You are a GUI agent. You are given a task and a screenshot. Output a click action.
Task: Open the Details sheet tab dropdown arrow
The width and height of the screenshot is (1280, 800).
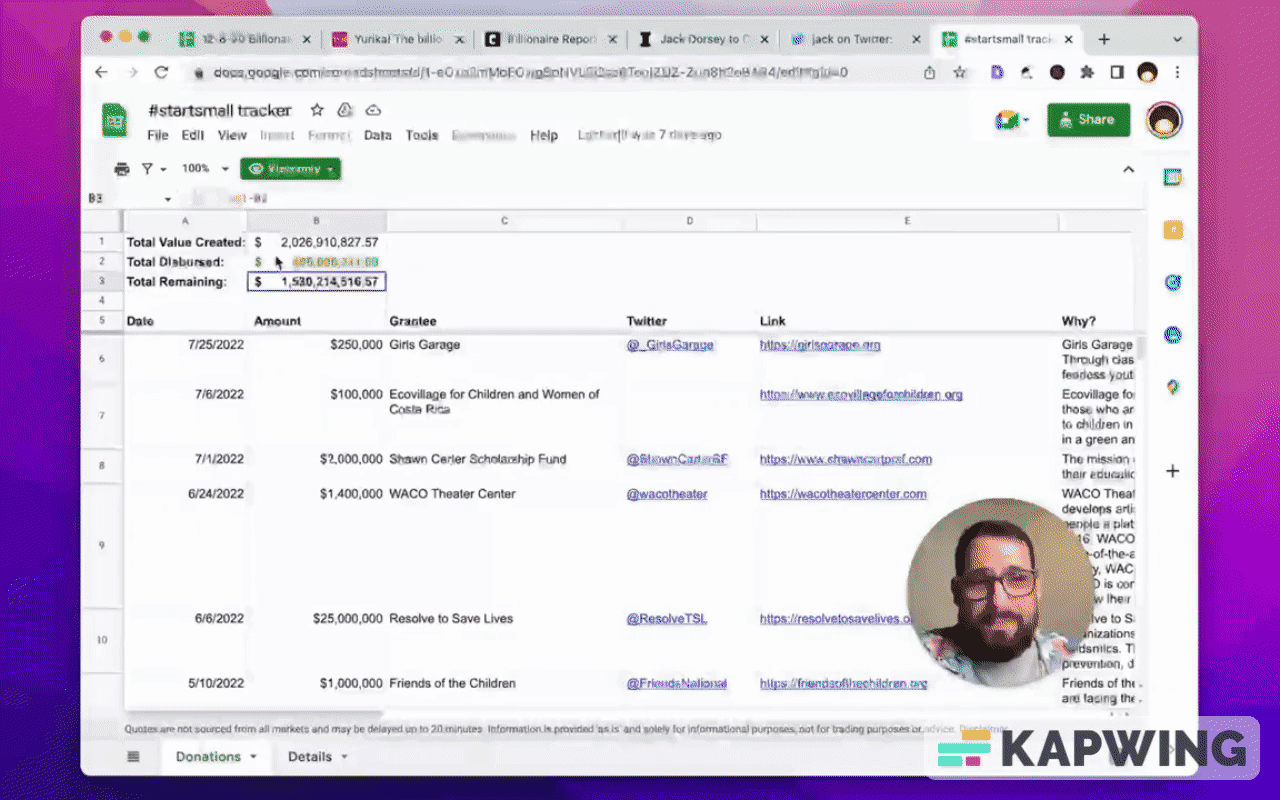[344, 757]
